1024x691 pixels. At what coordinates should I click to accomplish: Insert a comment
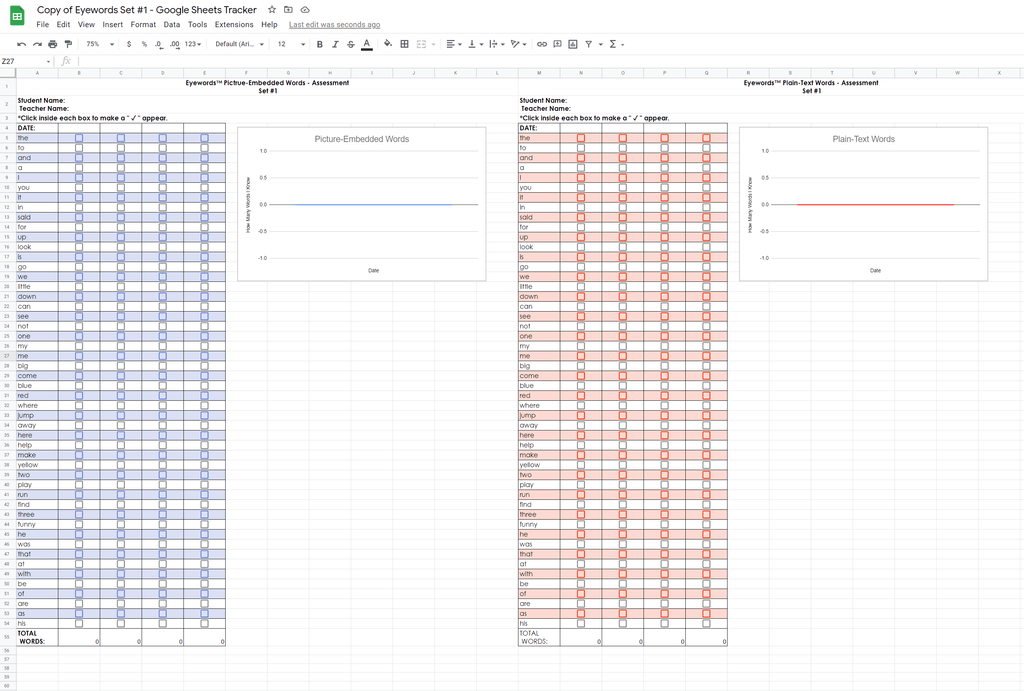tap(557, 44)
